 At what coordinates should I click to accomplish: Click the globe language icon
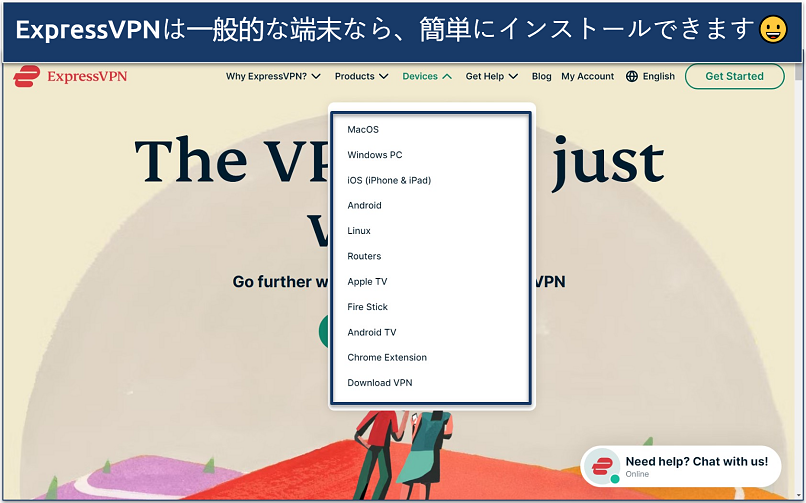pyautogui.click(x=631, y=76)
